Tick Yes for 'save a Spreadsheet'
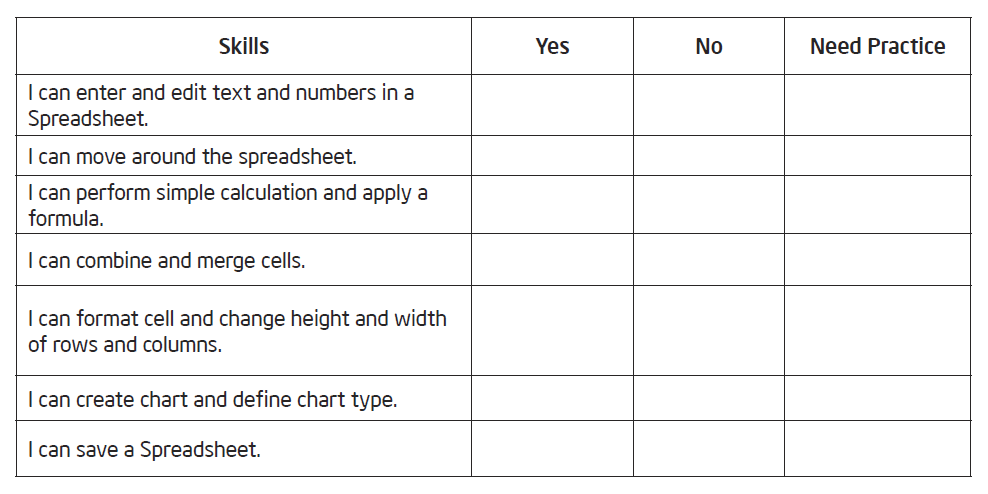Viewport: 988px width, 494px height. 552,449
